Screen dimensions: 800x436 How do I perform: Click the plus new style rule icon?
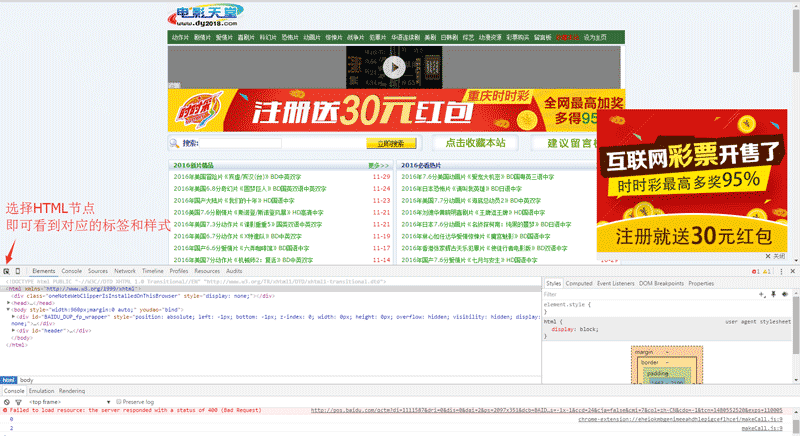tap(762, 294)
